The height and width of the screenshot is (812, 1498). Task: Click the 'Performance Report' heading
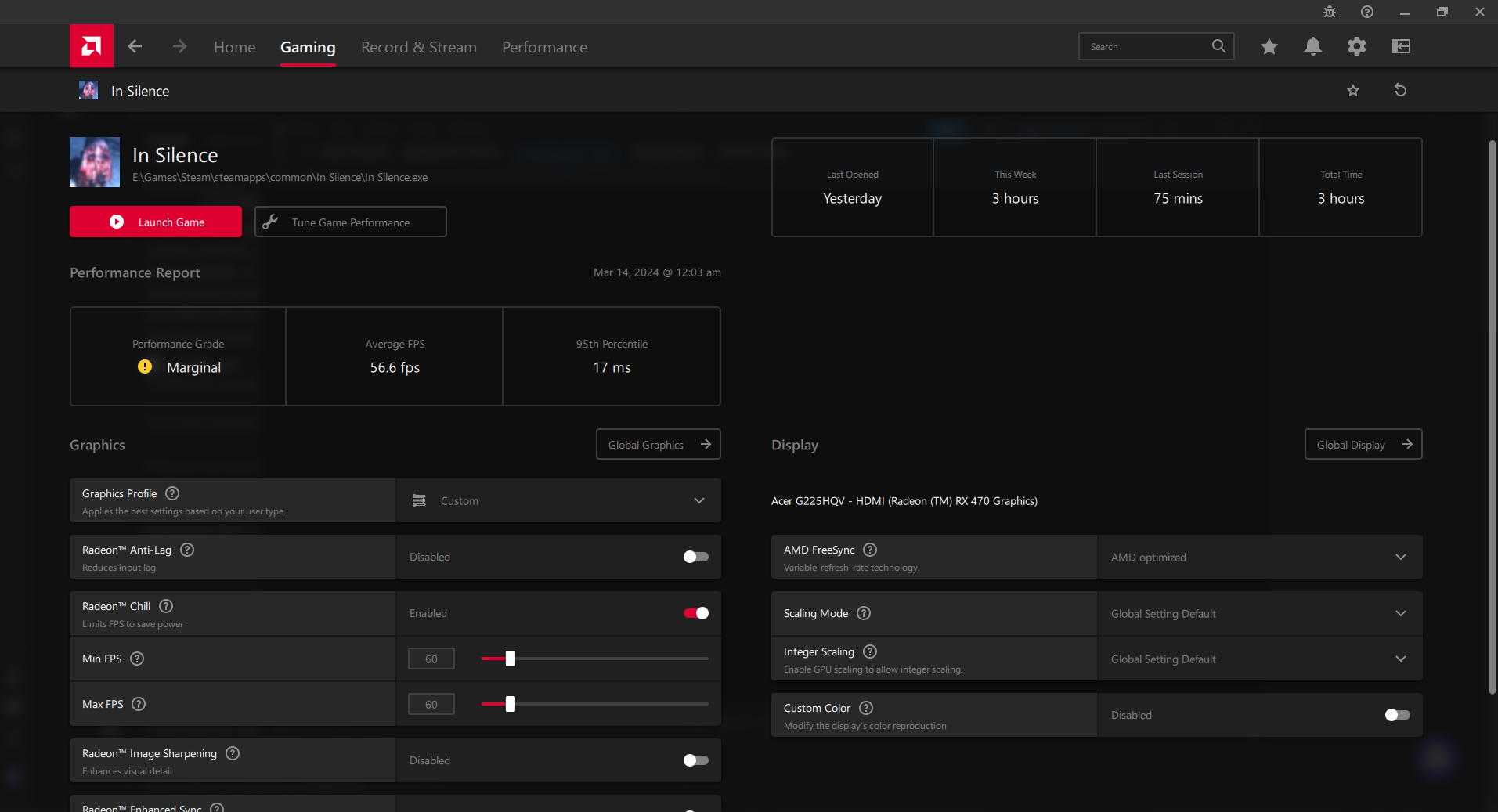point(135,272)
